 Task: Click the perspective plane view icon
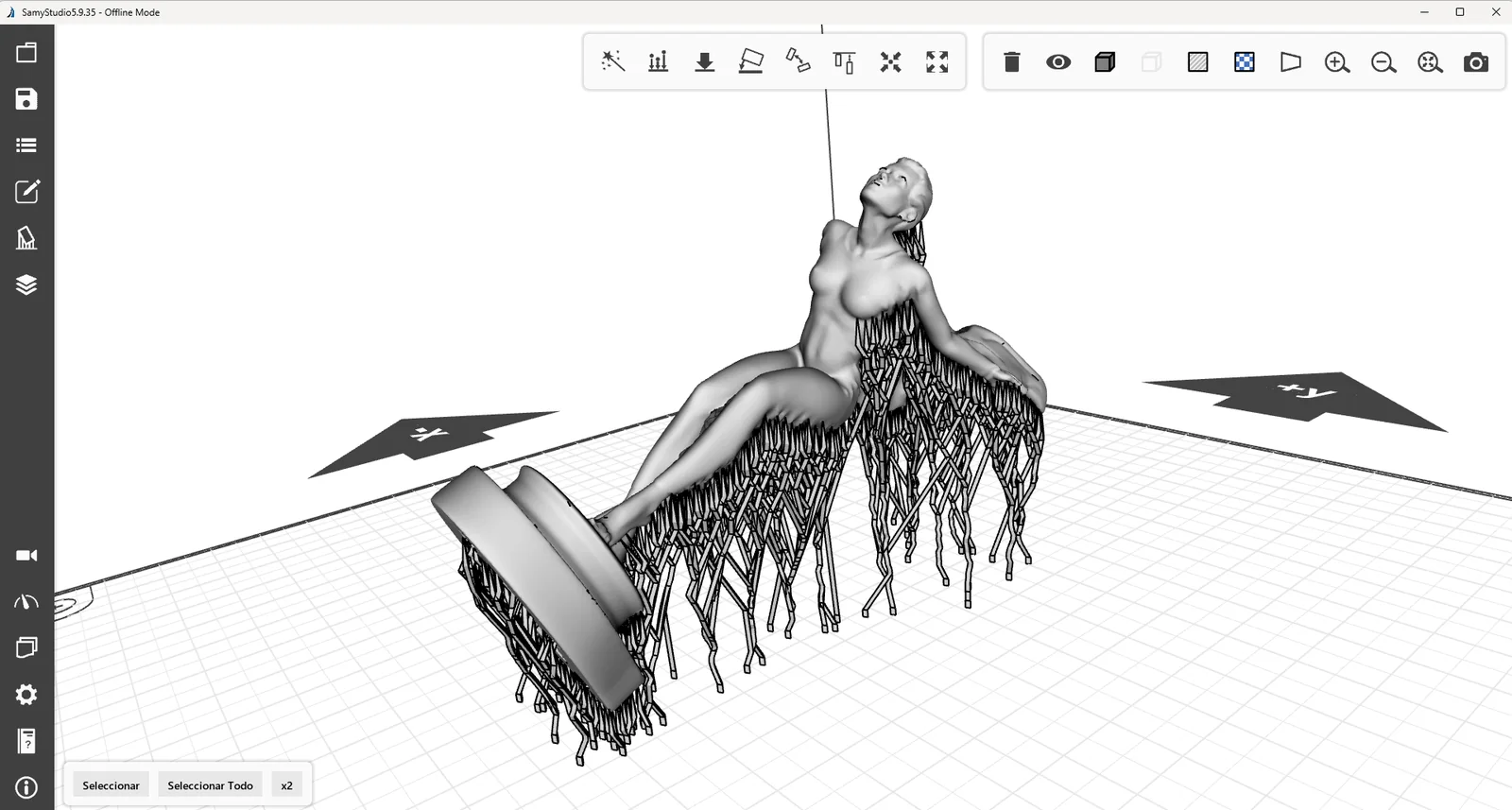[x=1291, y=62]
